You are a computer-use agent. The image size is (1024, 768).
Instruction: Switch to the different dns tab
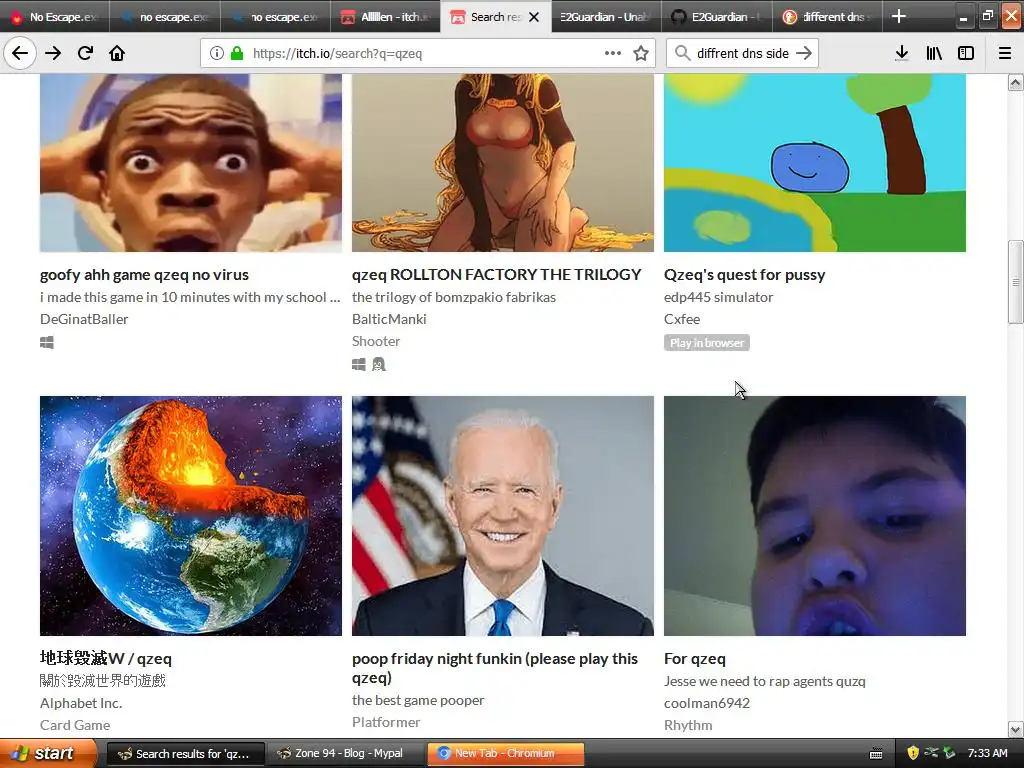(x=827, y=16)
